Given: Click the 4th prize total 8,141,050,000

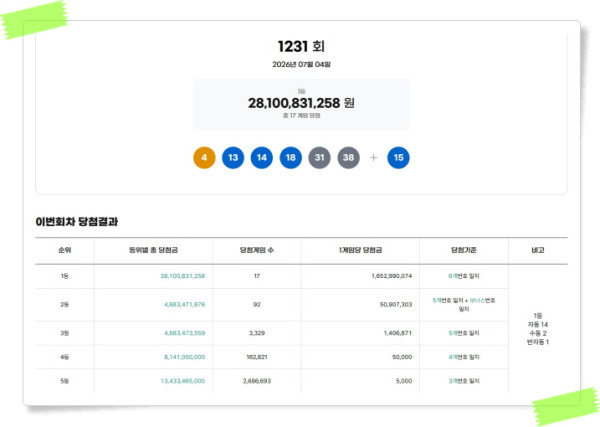Looking at the screenshot, I should [185, 357].
